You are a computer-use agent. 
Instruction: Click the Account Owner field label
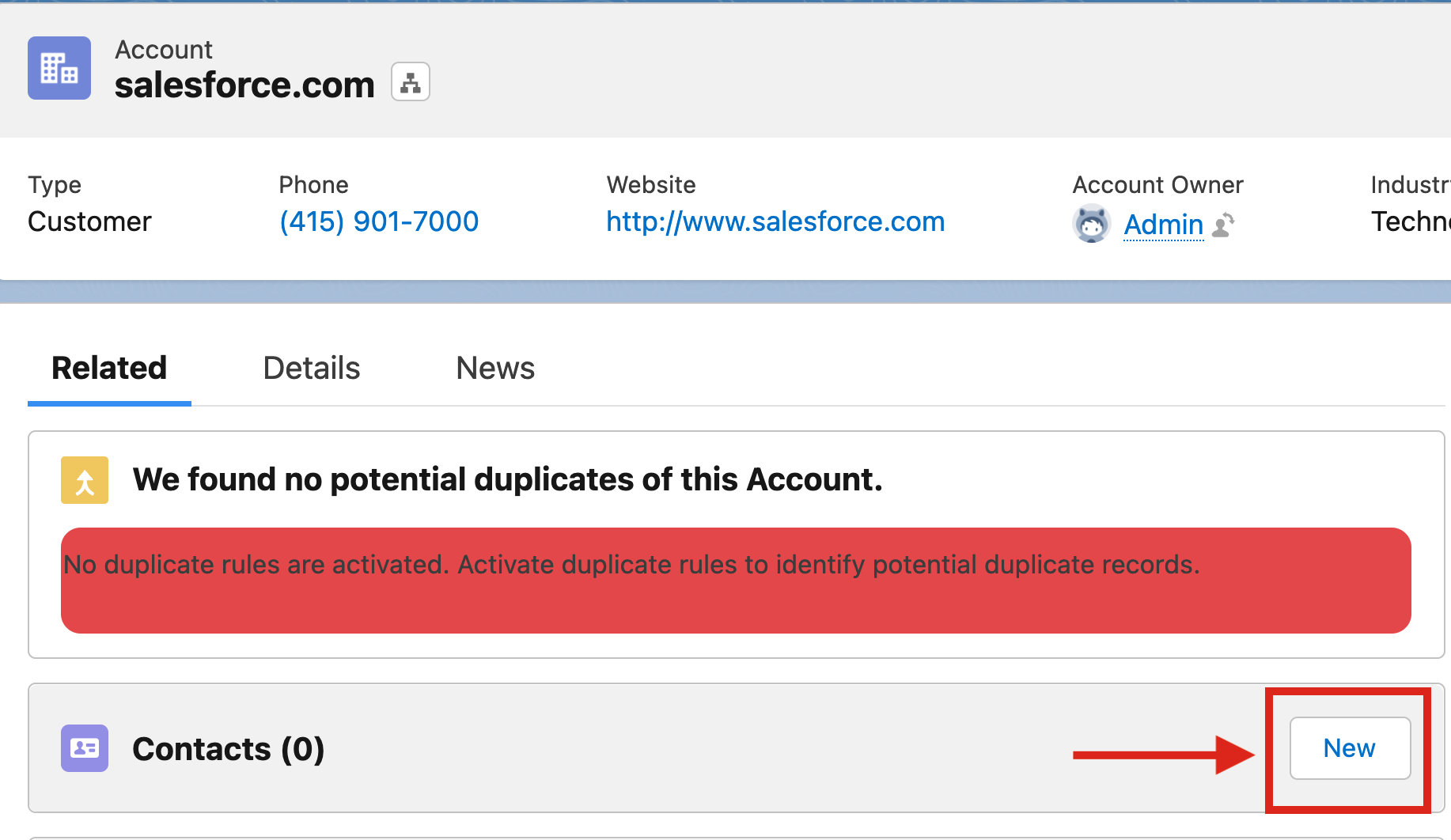click(x=1157, y=184)
